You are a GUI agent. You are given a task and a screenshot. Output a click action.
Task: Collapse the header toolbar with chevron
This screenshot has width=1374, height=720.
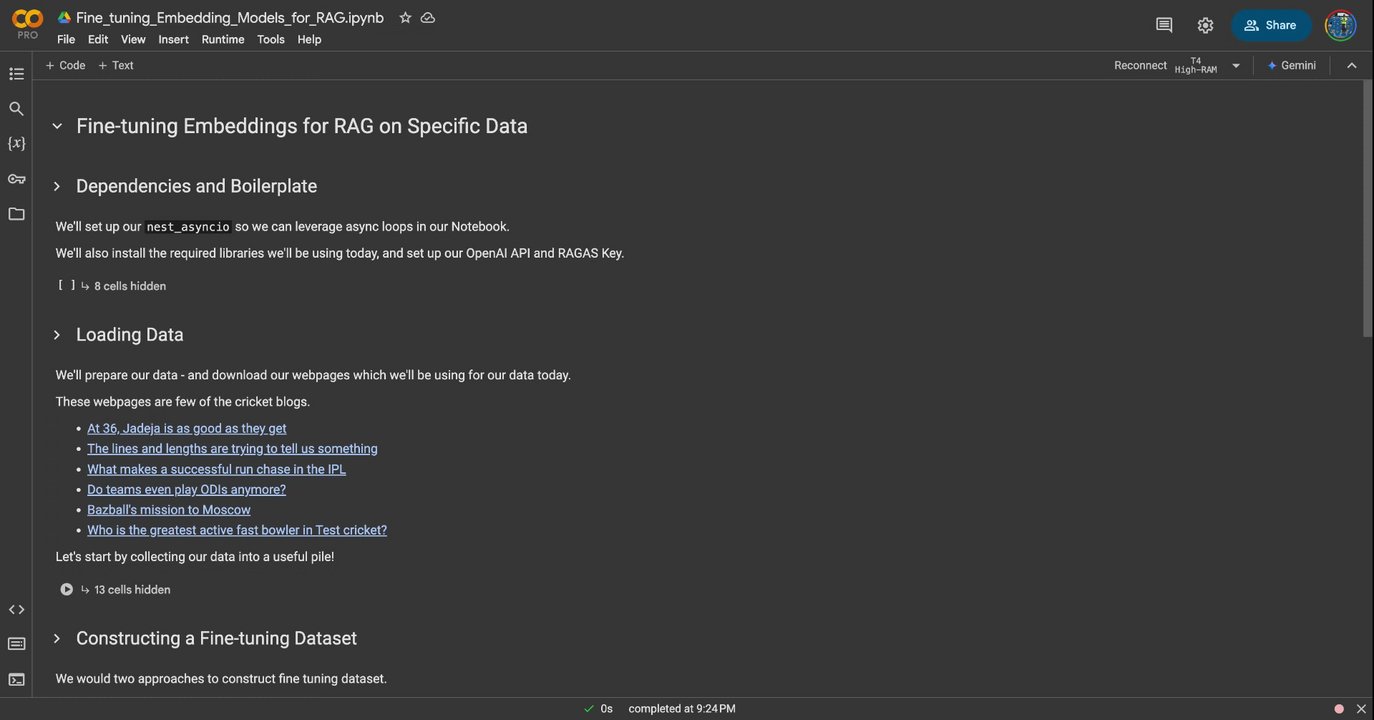click(1352, 65)
